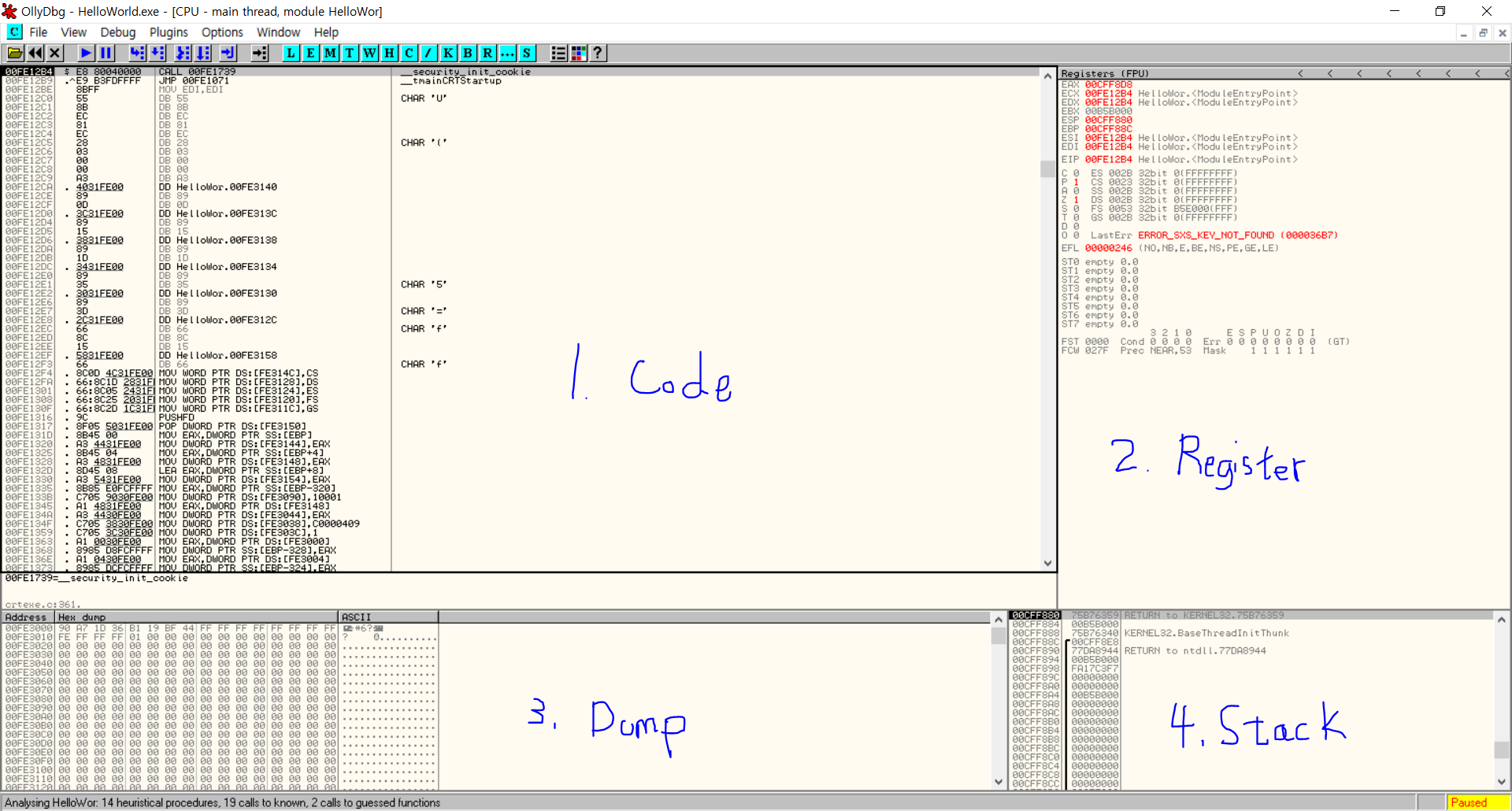Open Windows list with W button
The height and width of the screenshot is (811, 1512).
tap(370, 53)
